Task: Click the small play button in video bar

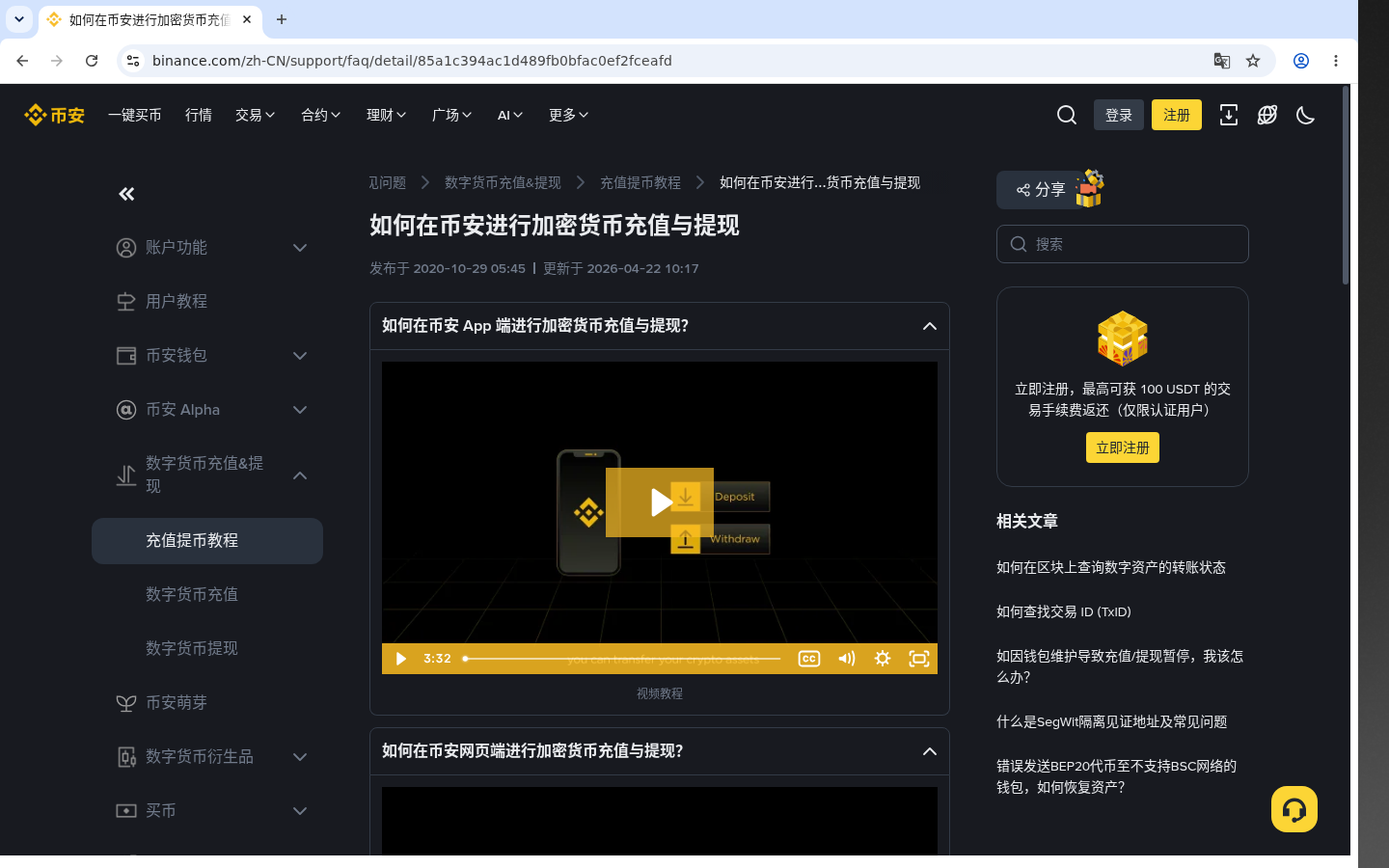Action: point(401,659)
